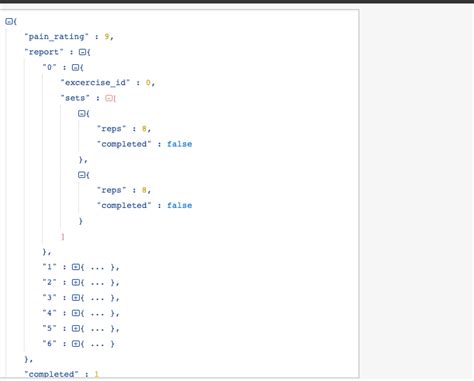
Task: Select the pain_rating value 9
Action: coord(107,36)
